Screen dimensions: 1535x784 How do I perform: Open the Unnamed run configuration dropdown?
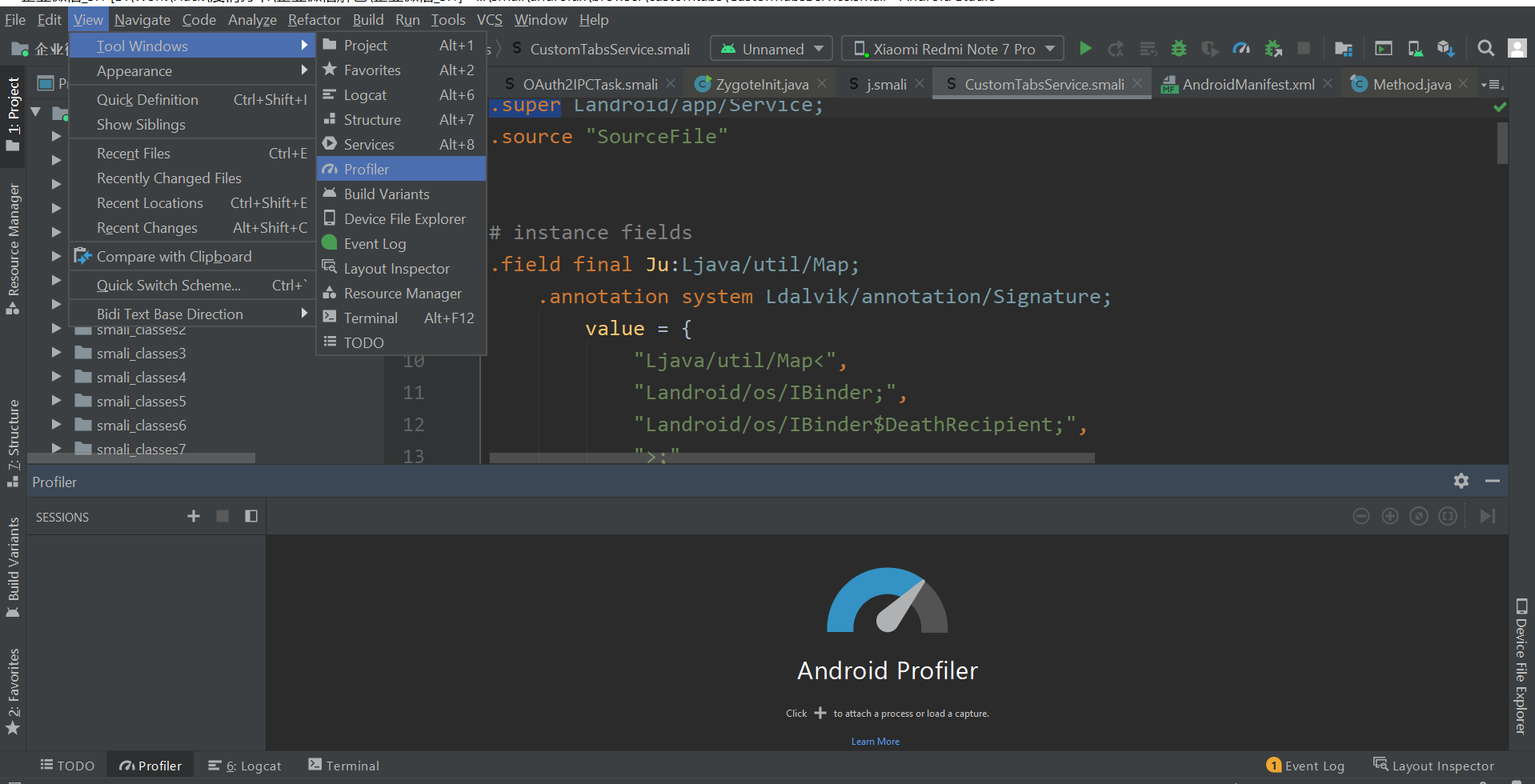coord(772,49)
